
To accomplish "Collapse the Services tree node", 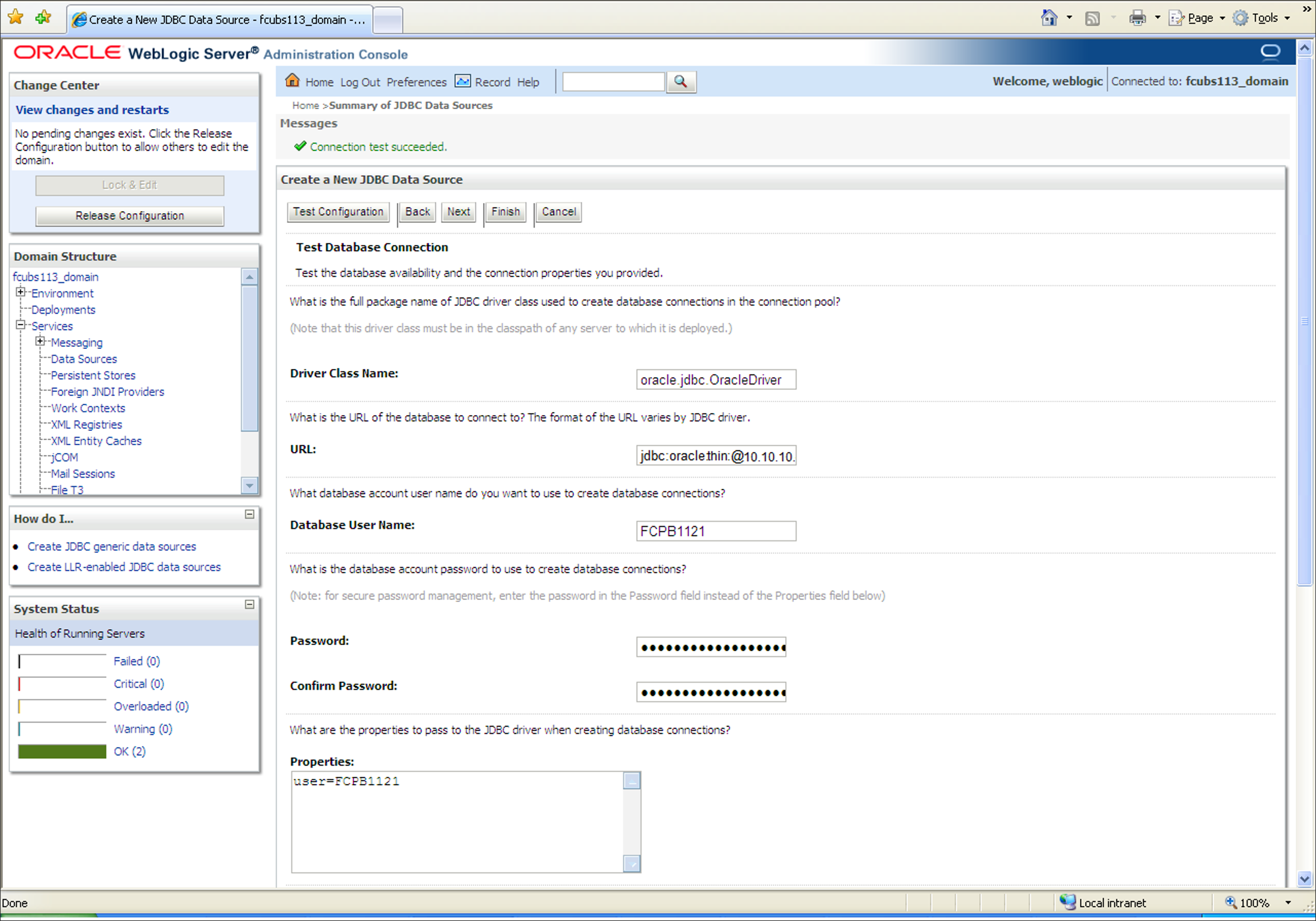I will click(21, 325).
